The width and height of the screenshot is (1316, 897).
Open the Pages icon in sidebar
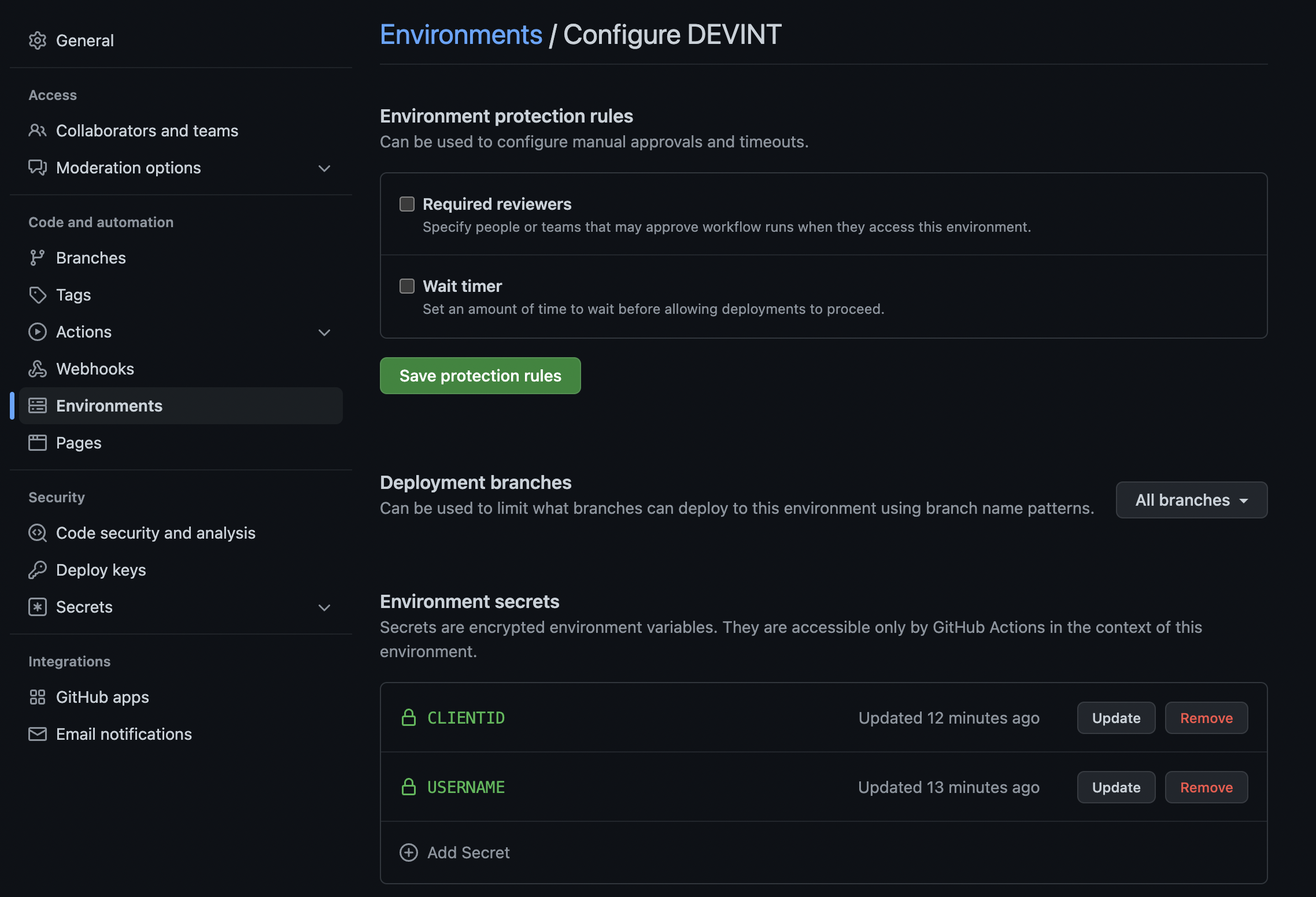38,443
